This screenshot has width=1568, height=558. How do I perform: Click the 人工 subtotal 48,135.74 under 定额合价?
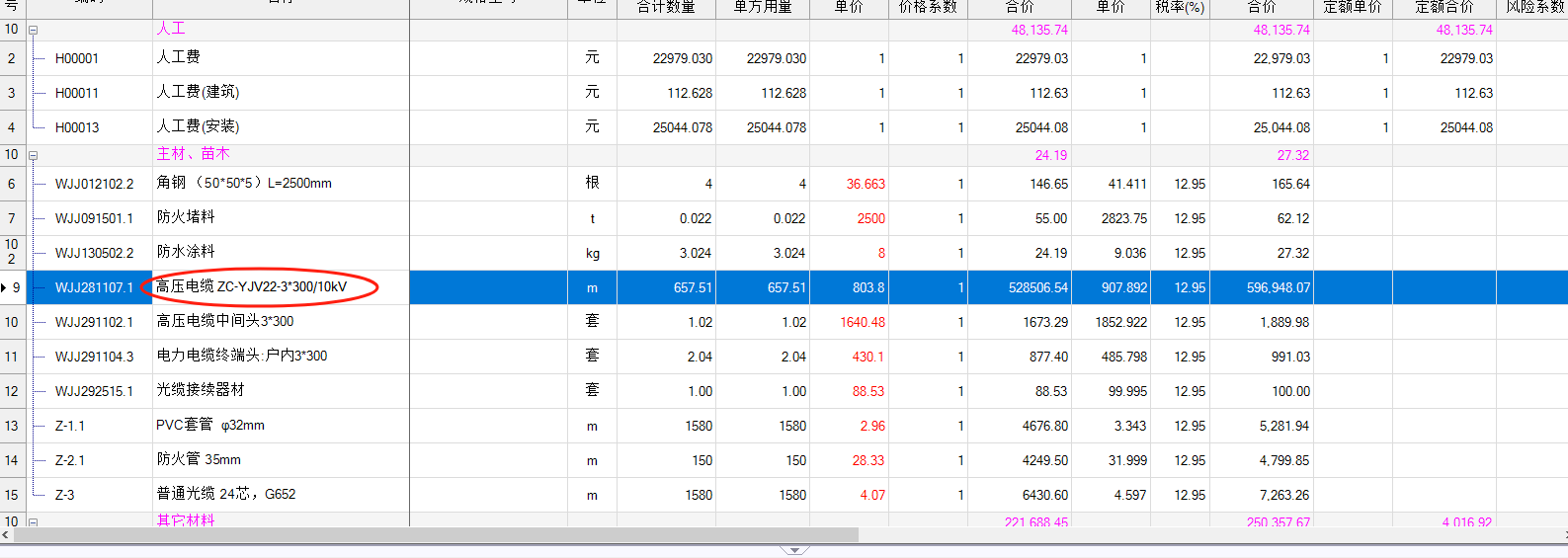click(1464, 30)
